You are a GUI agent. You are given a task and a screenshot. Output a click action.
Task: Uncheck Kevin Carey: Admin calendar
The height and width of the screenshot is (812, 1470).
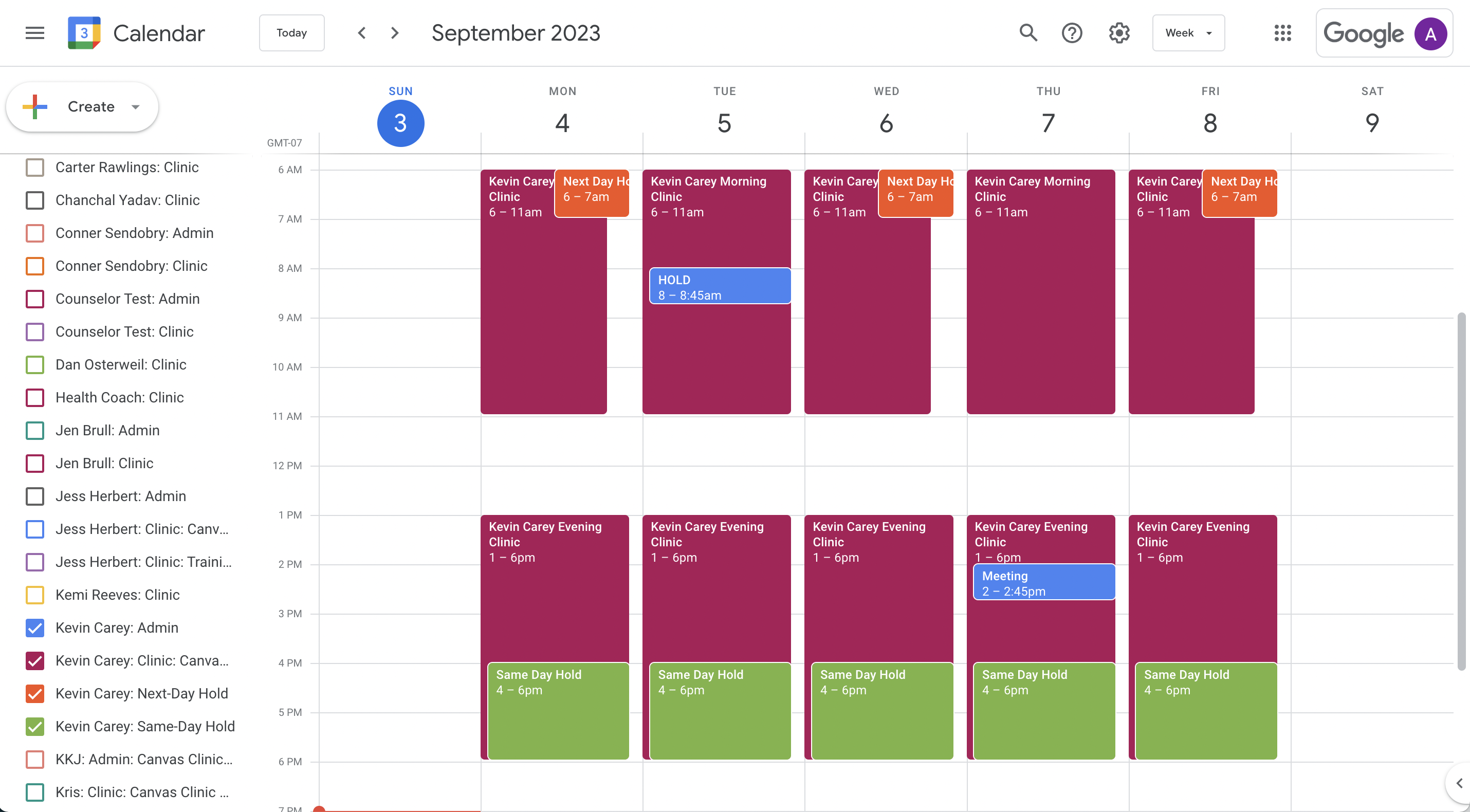pos(35,628)
